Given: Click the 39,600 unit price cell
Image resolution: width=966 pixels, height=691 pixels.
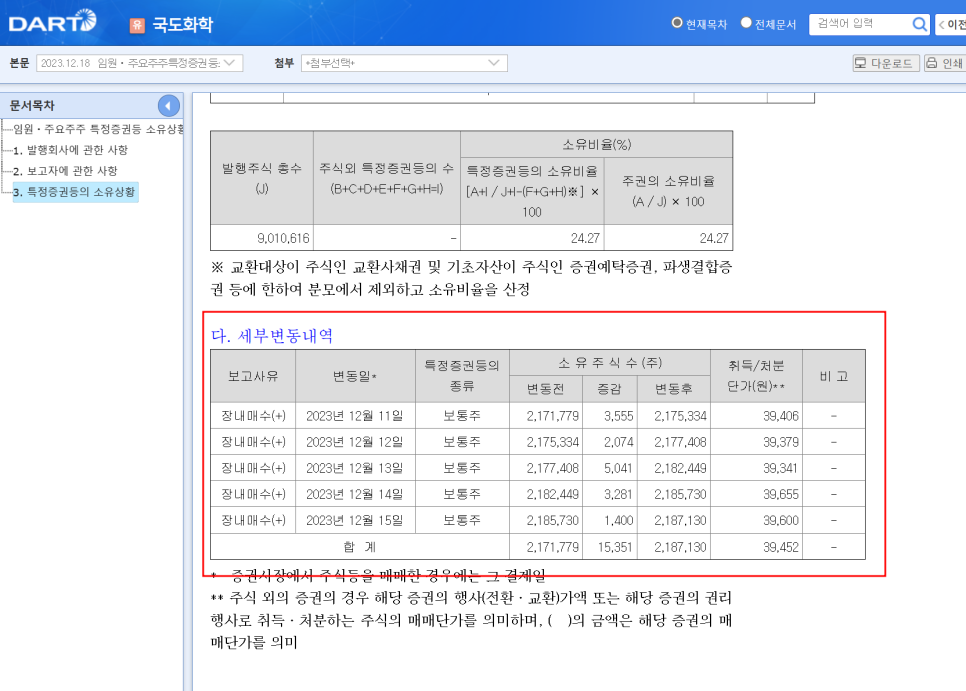Looking at the screenshot, I should coord(756,520).
